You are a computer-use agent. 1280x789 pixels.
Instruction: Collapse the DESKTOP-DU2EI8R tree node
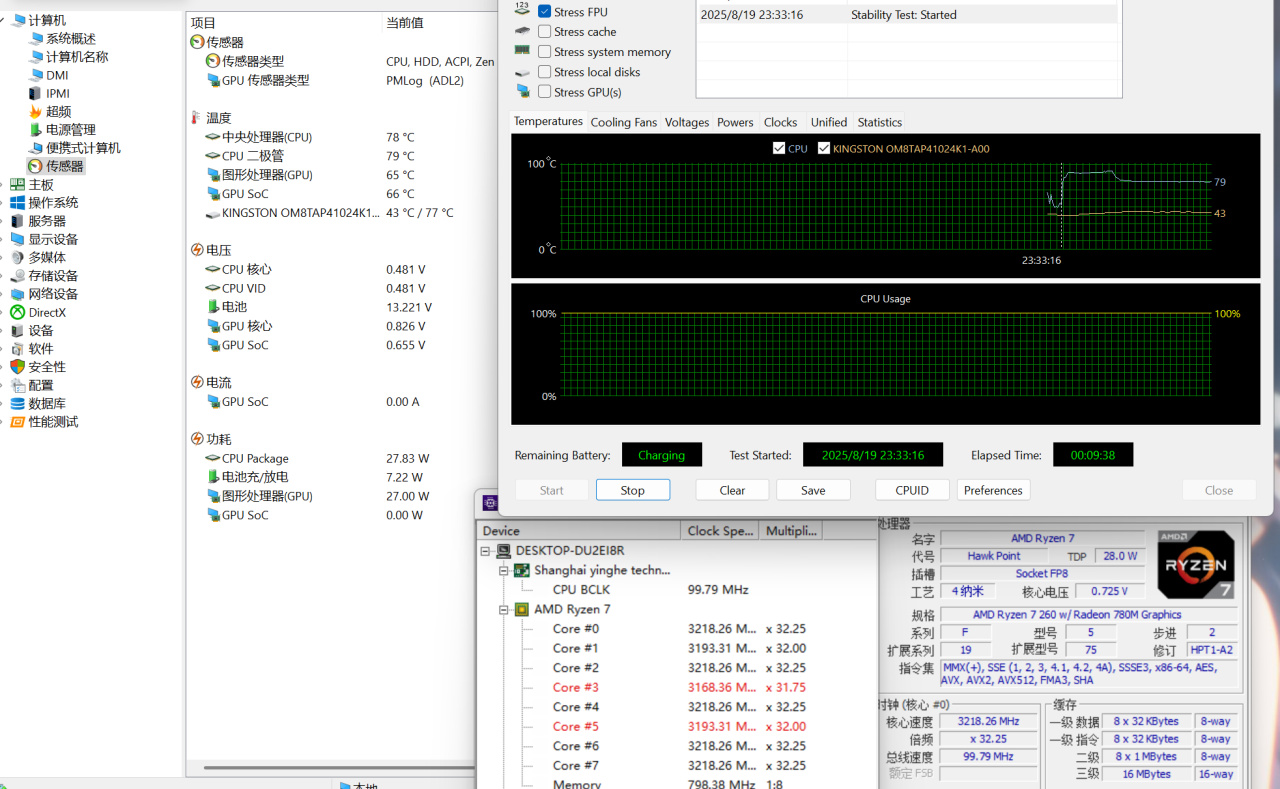coord(486,551)
